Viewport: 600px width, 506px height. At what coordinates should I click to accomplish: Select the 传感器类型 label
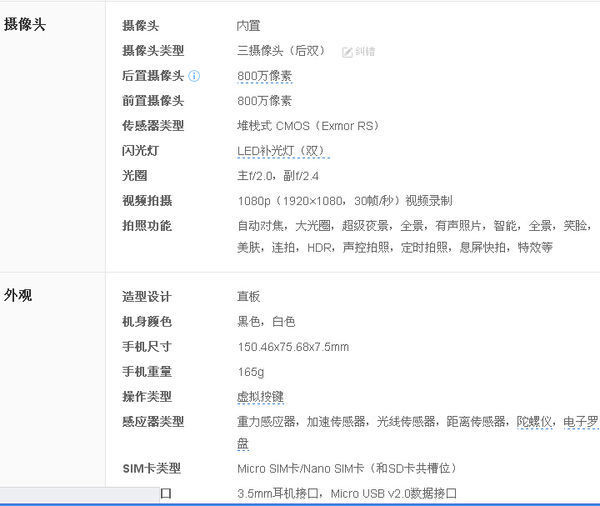153,126
